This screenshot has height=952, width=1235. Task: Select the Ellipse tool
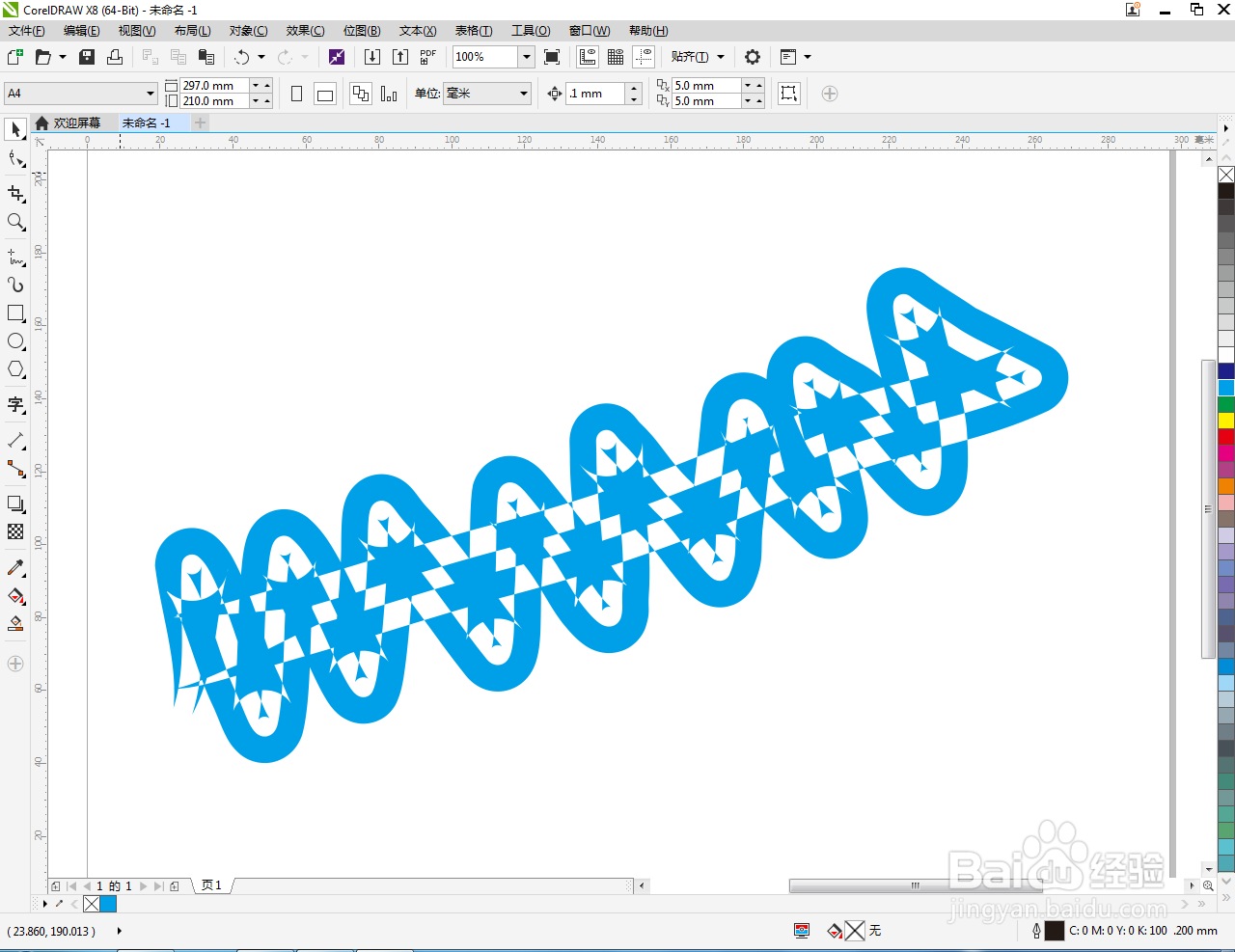(x=15, y=341)
